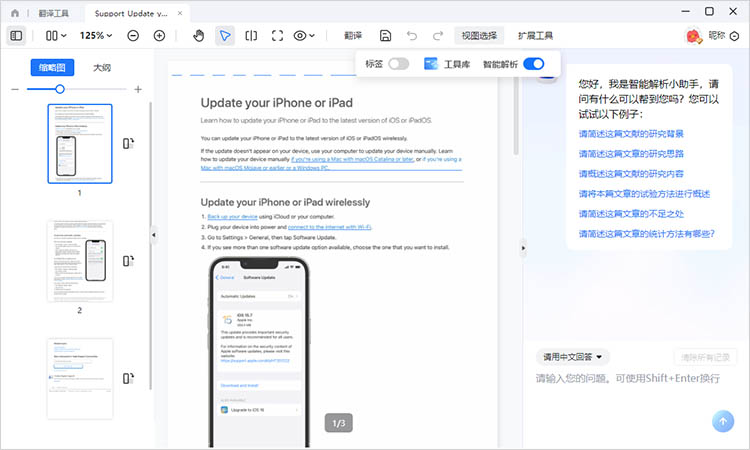Undo the last action
The image size is (750, 450).
[412, 35]
